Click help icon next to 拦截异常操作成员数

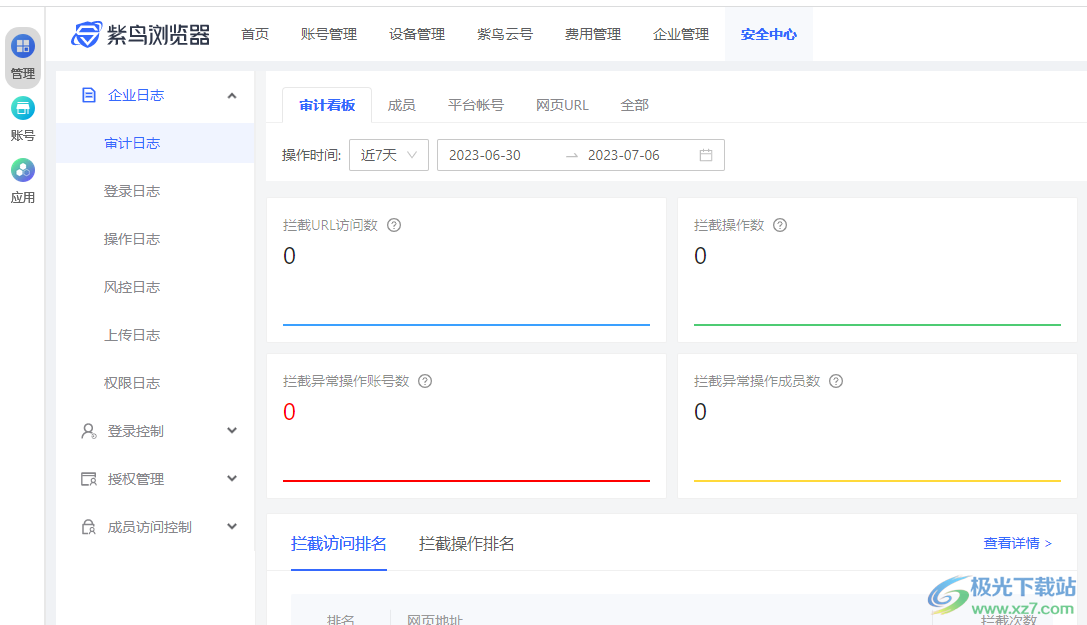coord(836,381)
